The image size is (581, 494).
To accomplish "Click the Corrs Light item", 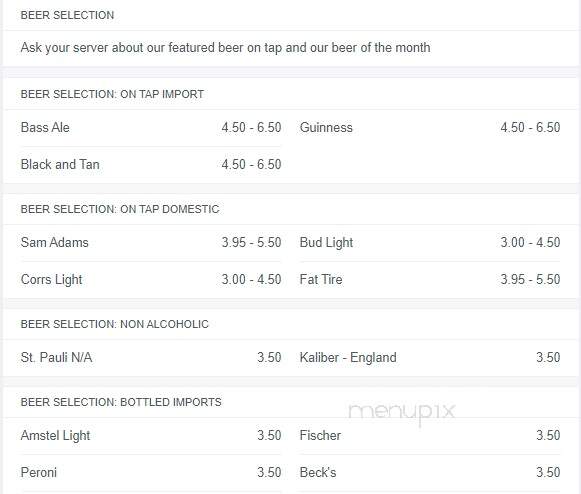I will pyautogui.click(x=151, y=279).
